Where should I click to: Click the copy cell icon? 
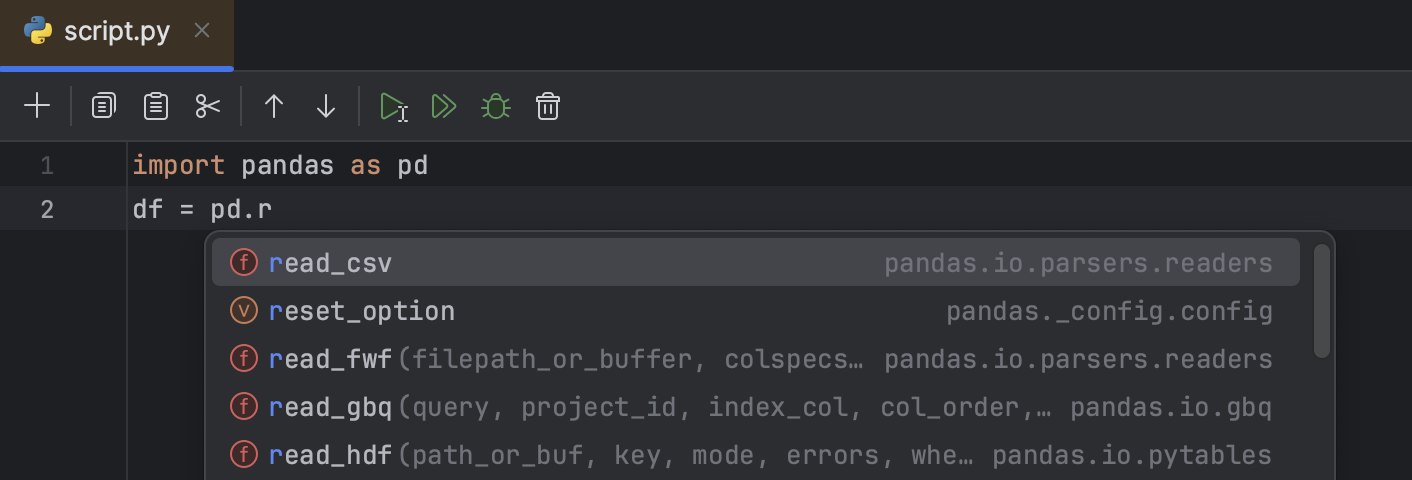coord(104,106)
